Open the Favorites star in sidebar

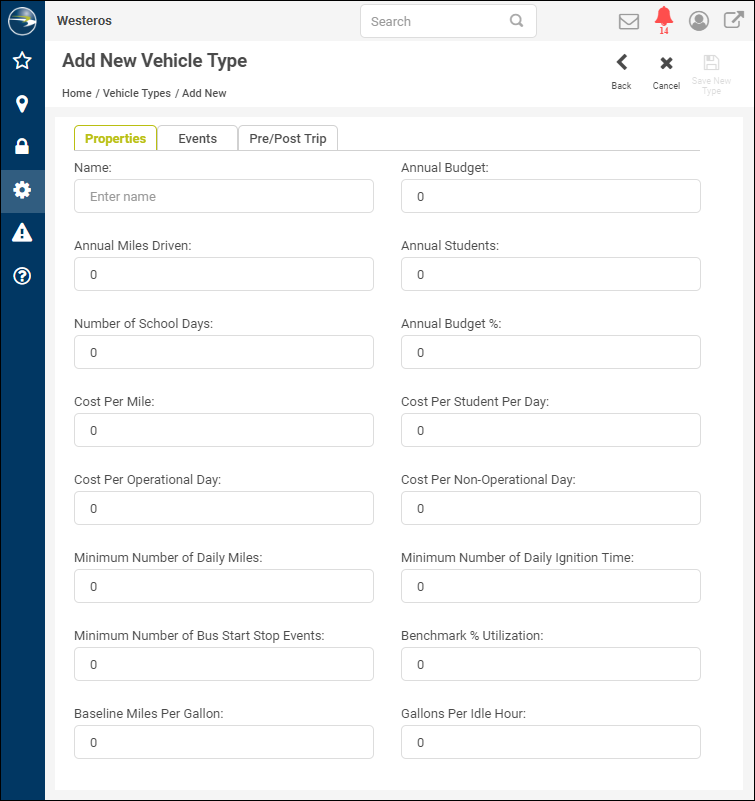[x=22, y=61]
